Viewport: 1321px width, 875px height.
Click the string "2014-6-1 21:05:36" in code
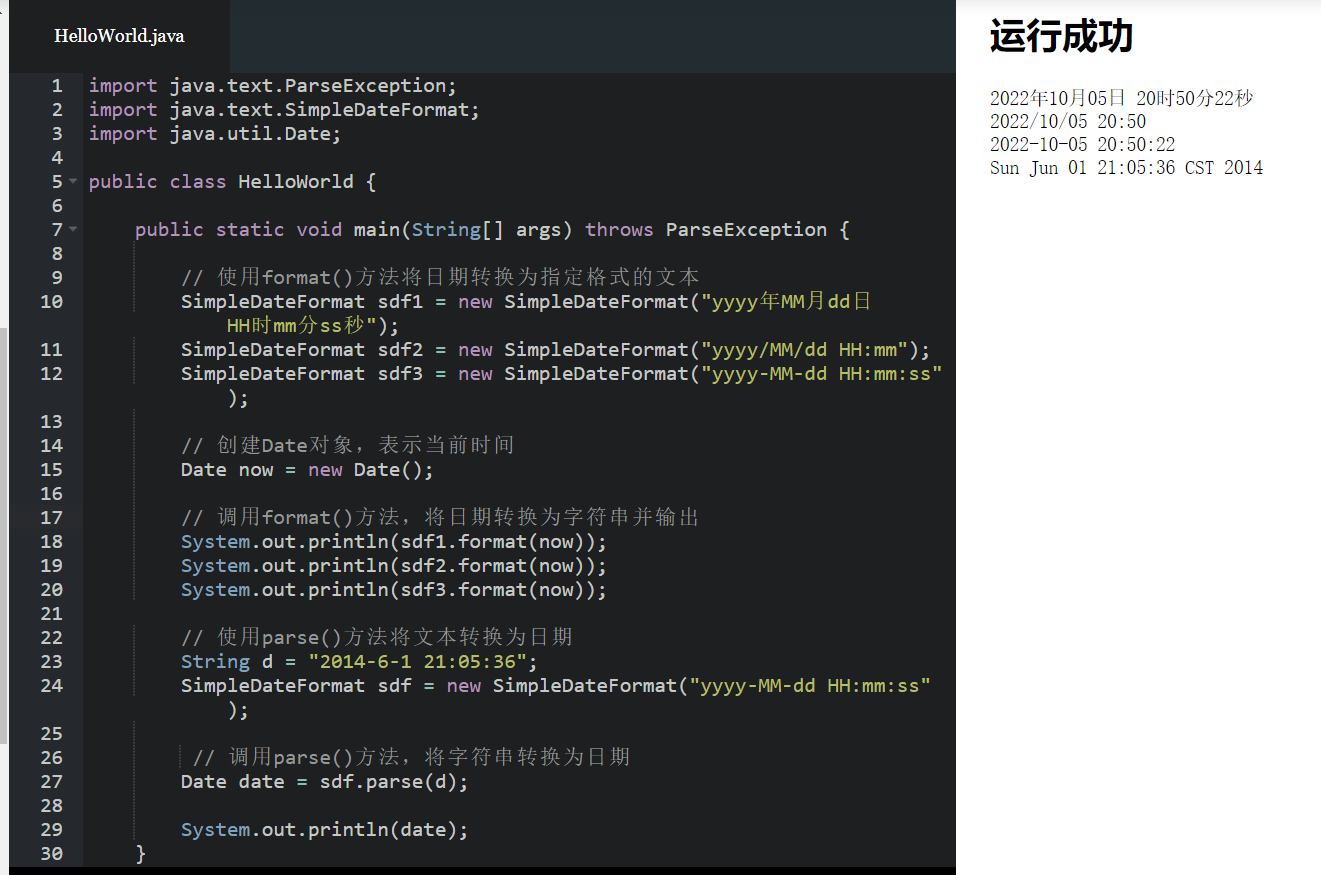[x=423, y=662]
